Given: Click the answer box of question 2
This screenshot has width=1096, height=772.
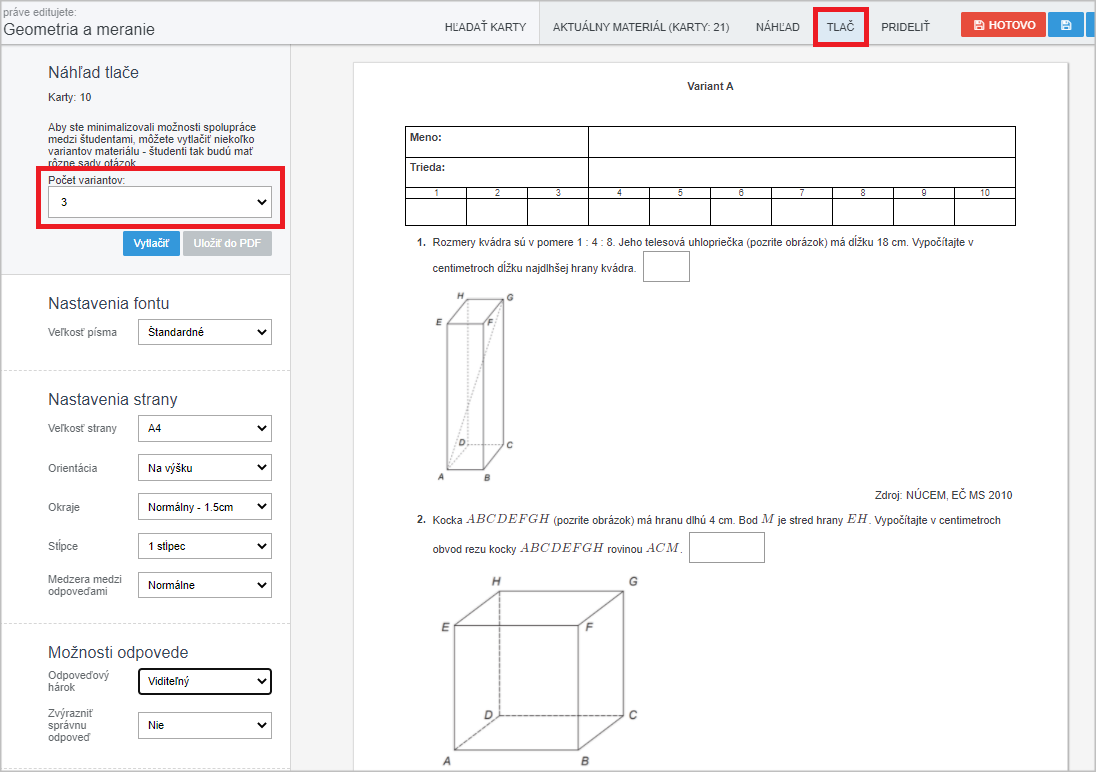Looking at the screenshot, I should (727, 548).
